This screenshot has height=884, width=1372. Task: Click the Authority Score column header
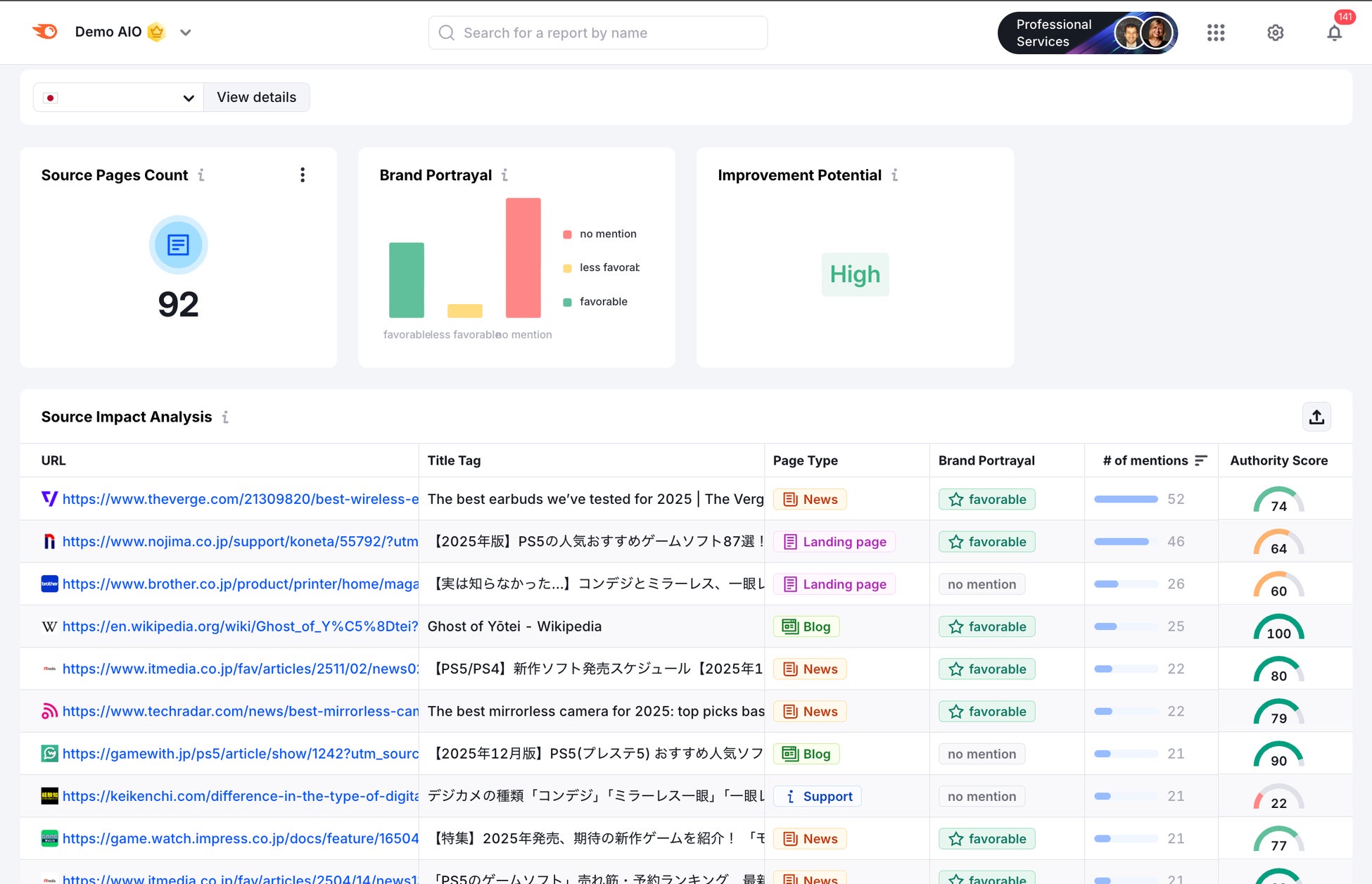pyautogui.click(x=1278, y=460)
